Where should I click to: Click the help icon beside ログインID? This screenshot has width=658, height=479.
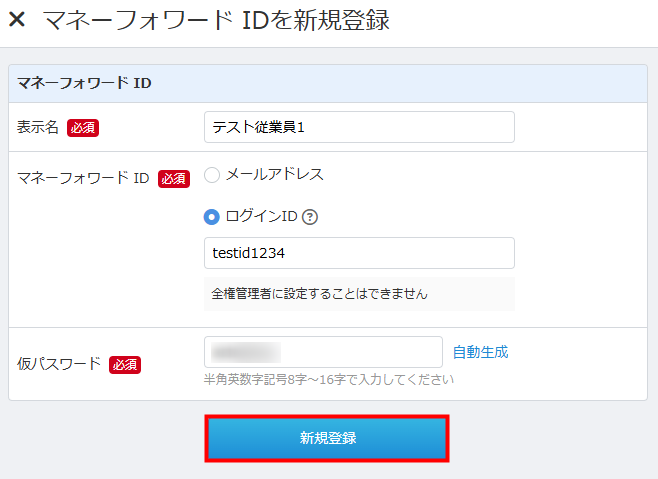(x=310, y=216)
